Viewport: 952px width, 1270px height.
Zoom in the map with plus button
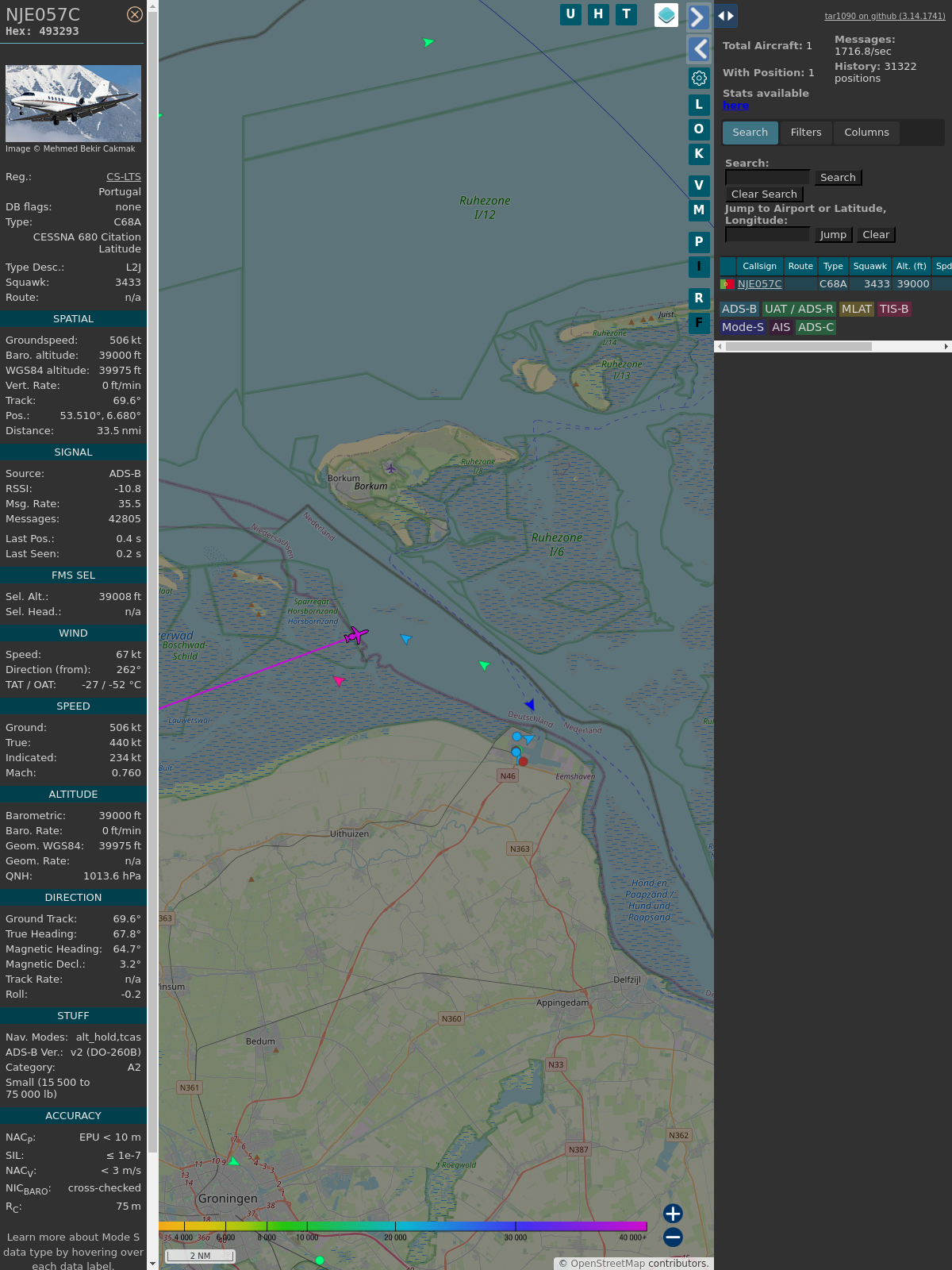[673, 1214]
